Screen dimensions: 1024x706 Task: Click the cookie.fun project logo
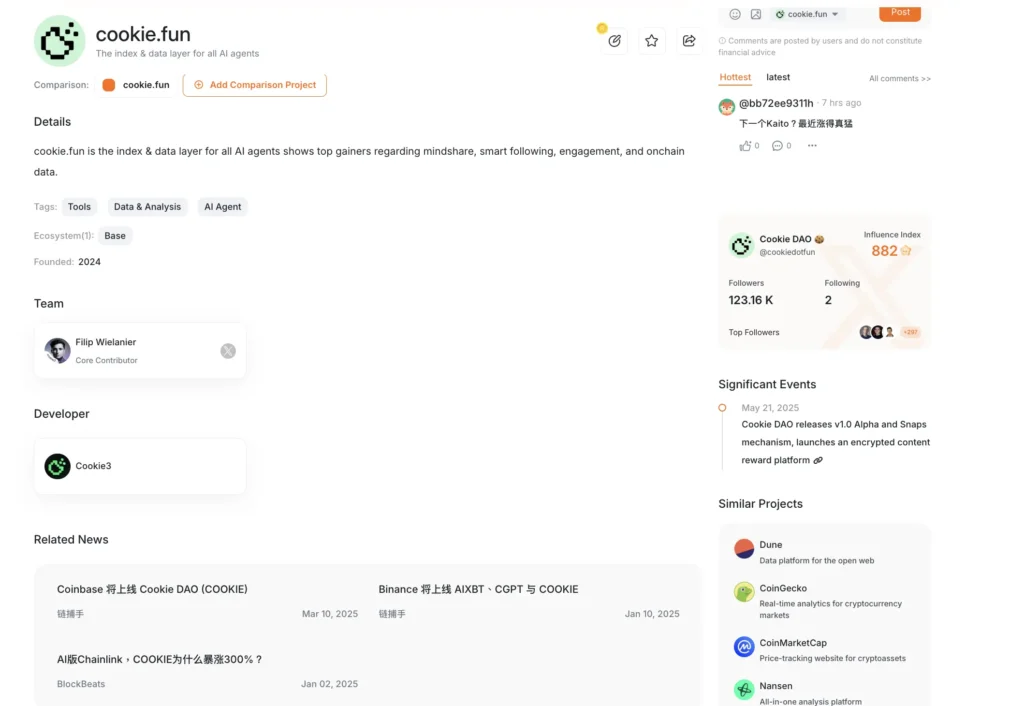59,41
